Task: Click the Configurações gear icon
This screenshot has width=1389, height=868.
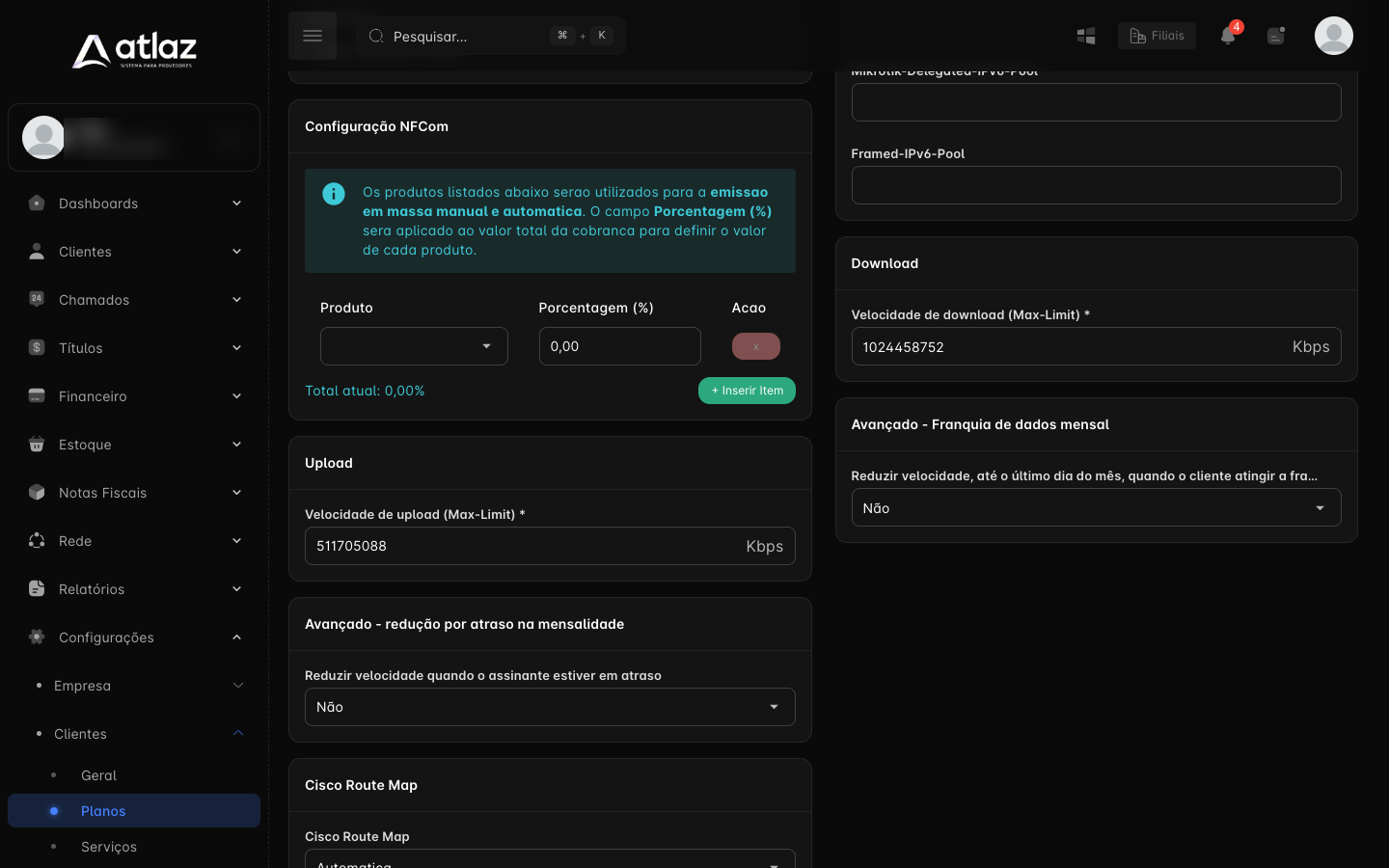Action: tap(37, 637)
